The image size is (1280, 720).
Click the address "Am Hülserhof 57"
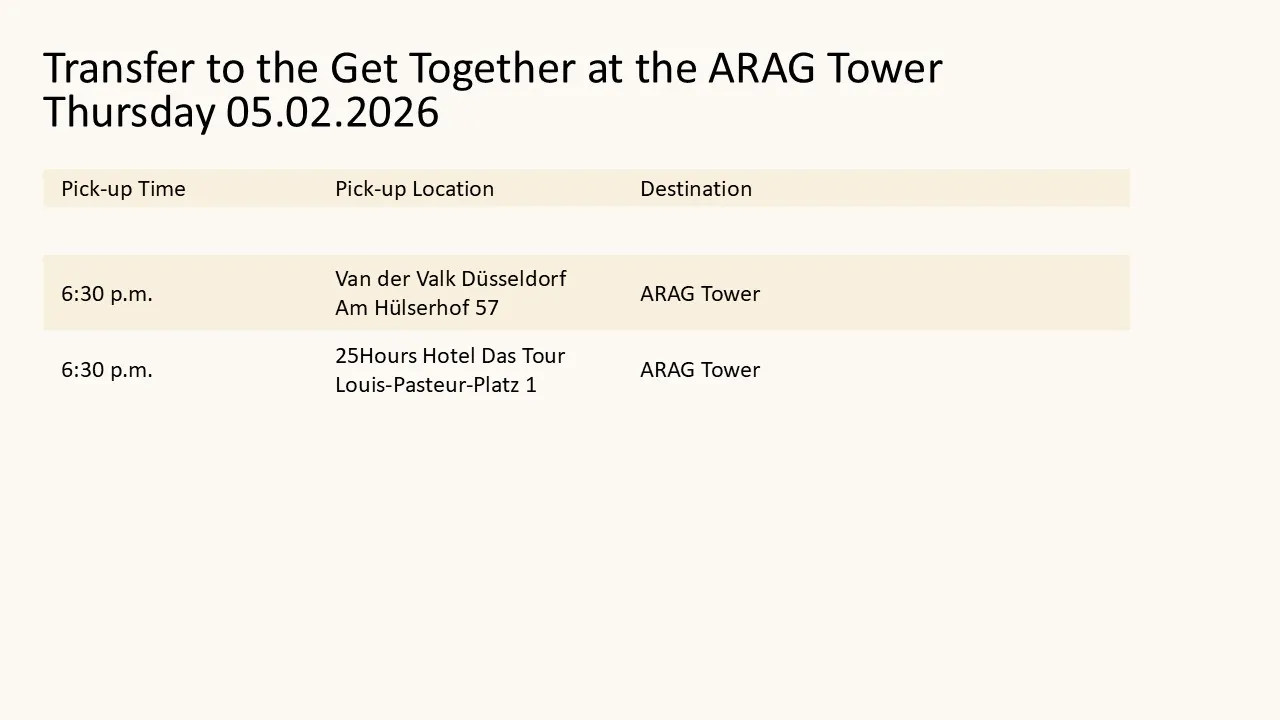[x=417, y=308]
